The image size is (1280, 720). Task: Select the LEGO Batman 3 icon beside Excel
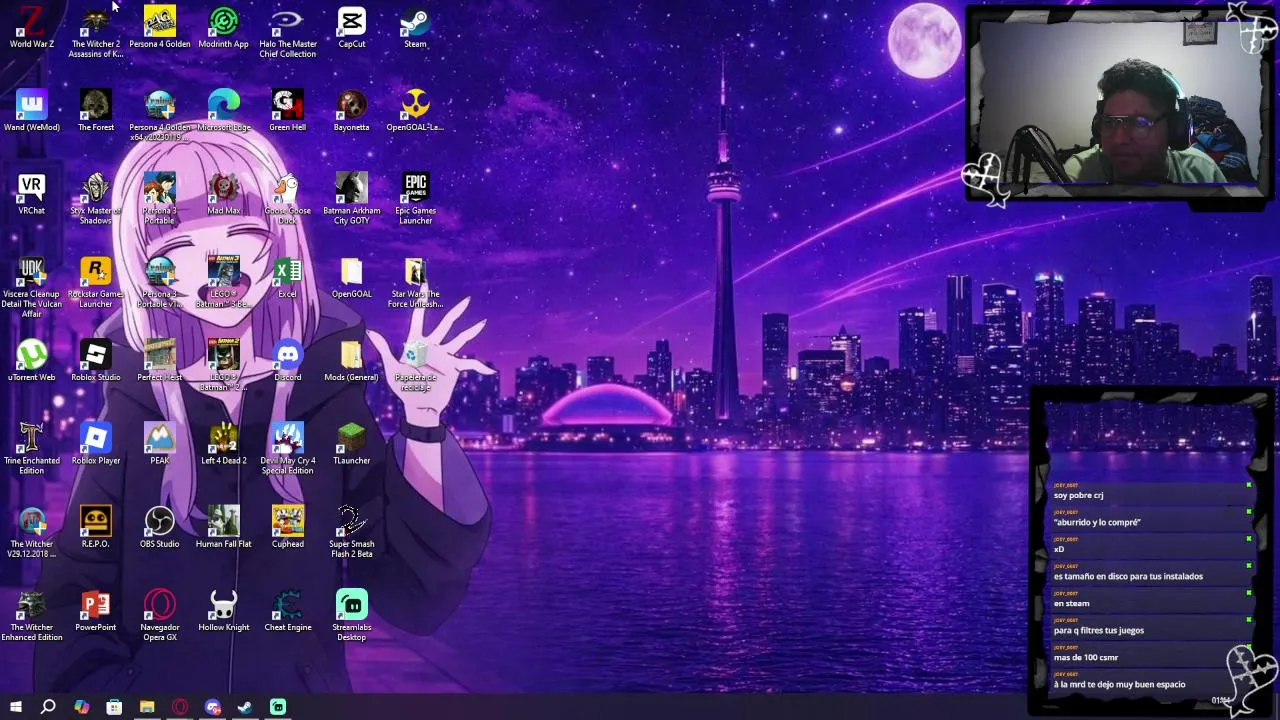point(224,282)
